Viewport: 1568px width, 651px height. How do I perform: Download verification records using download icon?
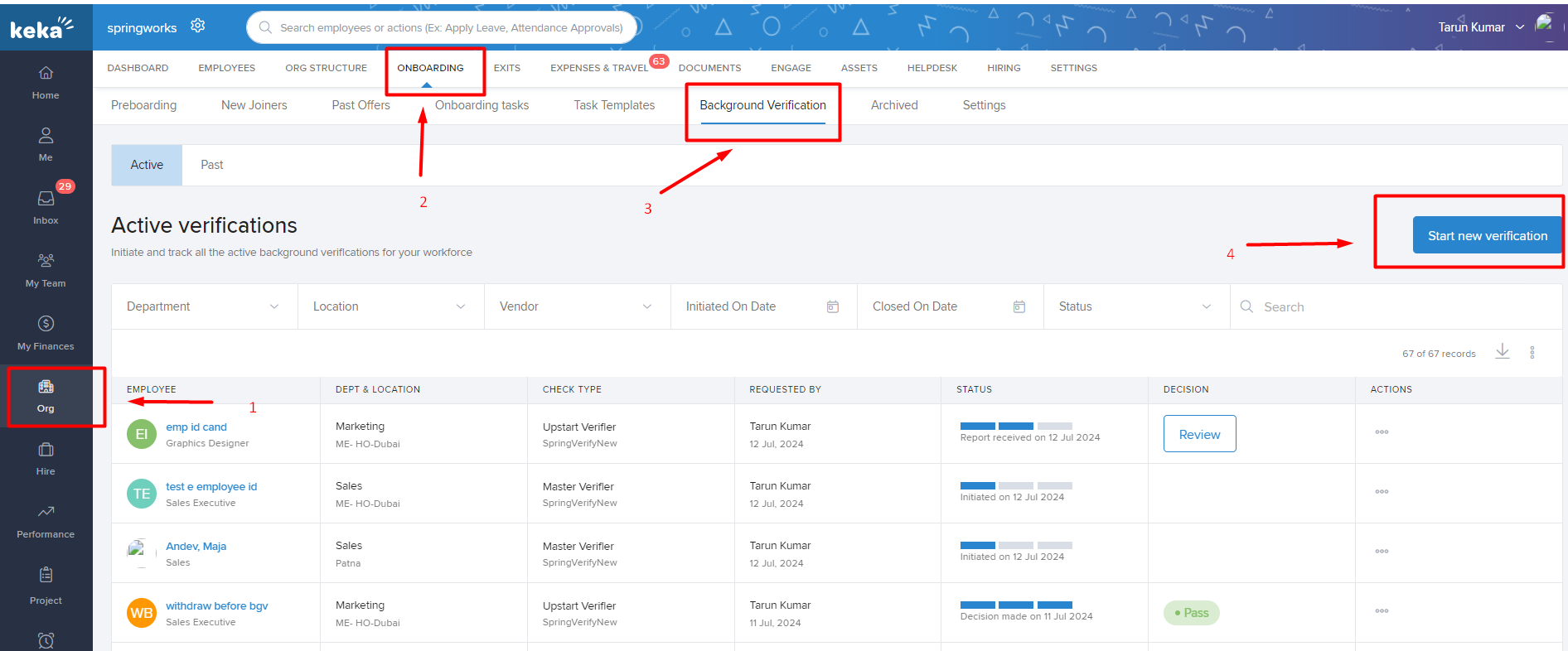[1502, 352]
